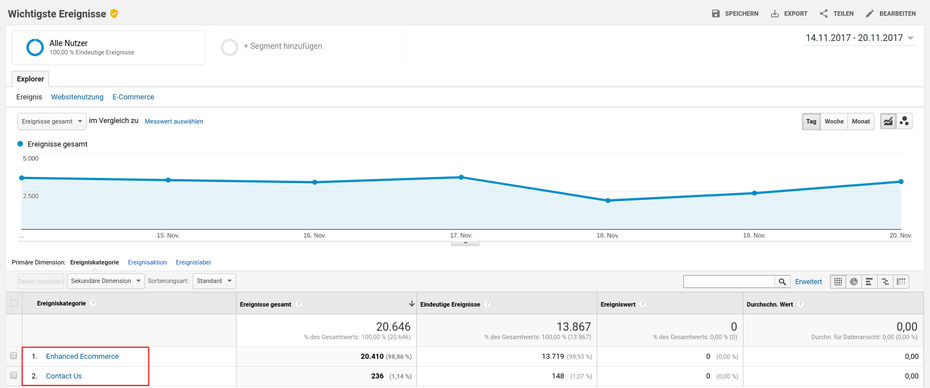Viewport: 930px width, 388px height.
Task: Open the Ereignisse gesamt metric dropdown
Action: coord(52,121)
